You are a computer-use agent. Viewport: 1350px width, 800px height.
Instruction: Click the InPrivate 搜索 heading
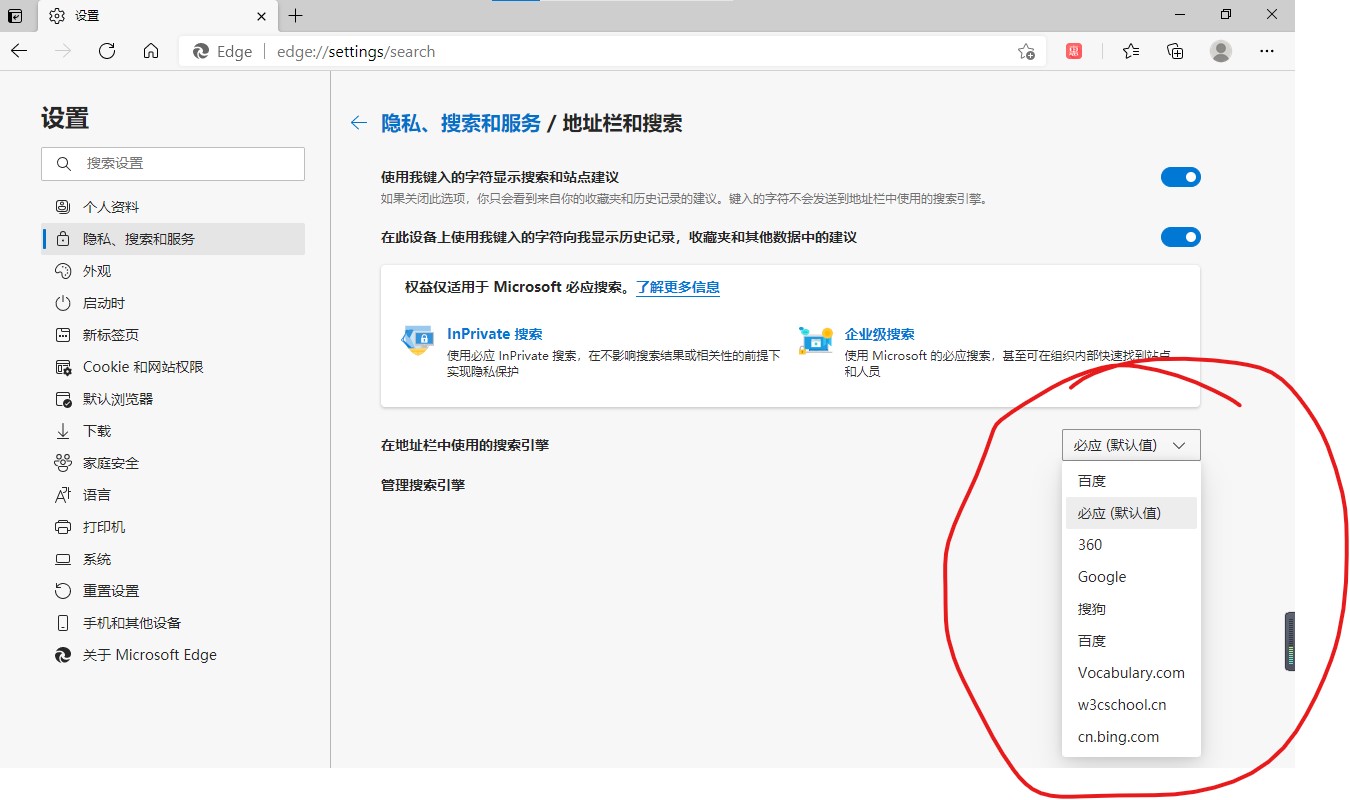pyautogui.click(x=495, y=334)
